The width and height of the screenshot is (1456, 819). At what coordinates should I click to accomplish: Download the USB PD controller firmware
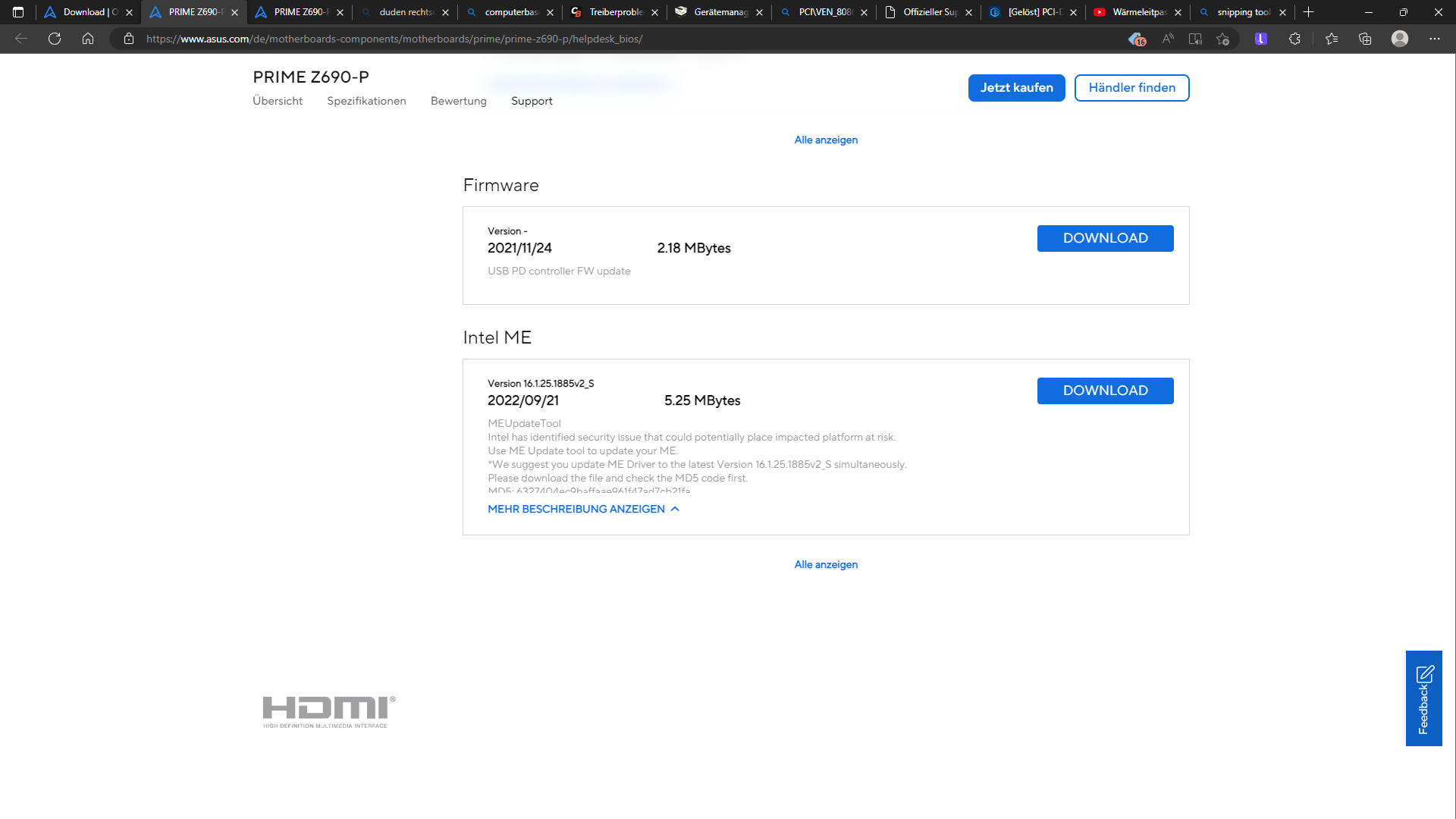click(x=1105, y=238)
